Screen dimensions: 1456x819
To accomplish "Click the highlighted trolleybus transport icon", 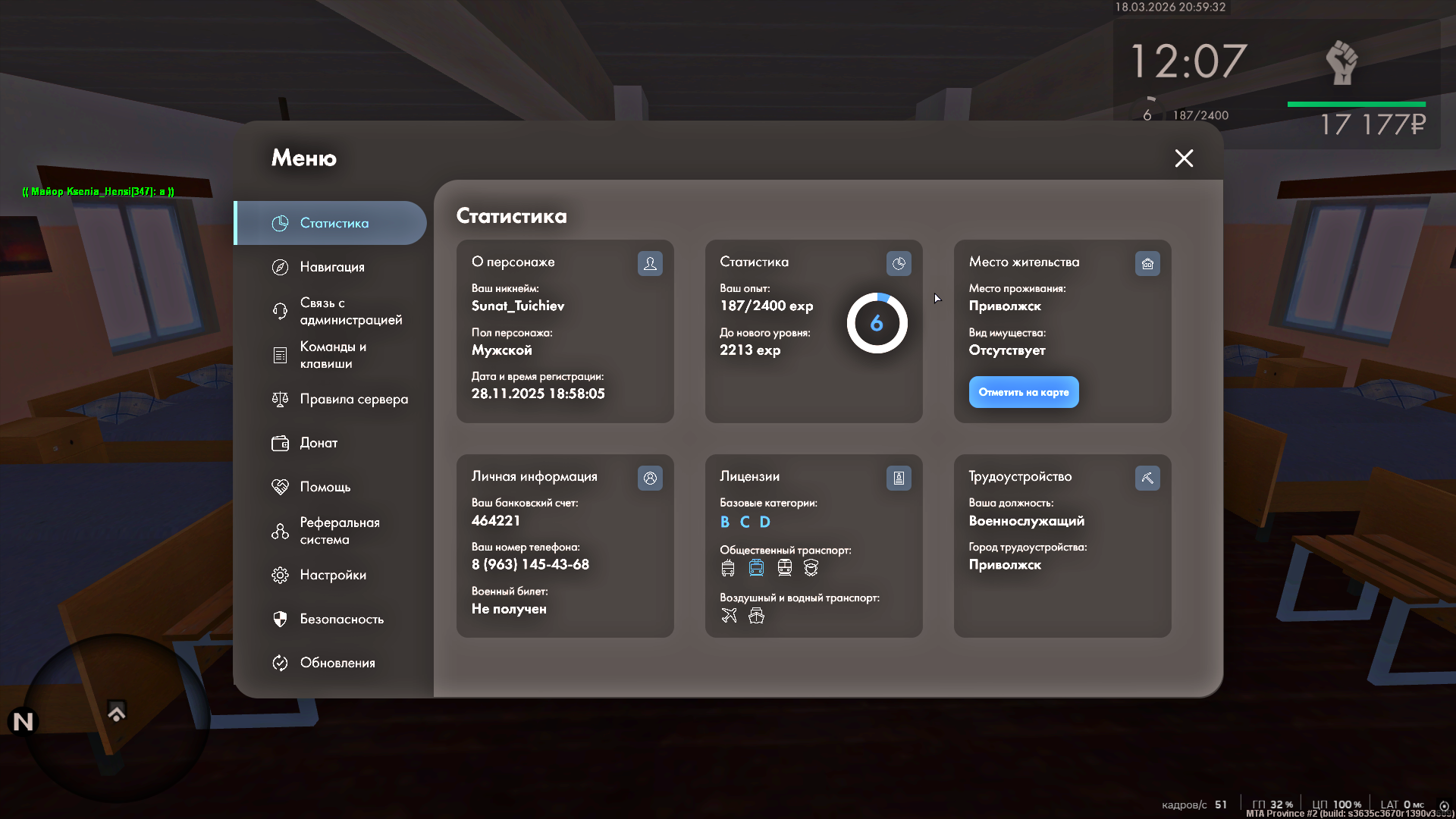I will click(x=756, y=568).
